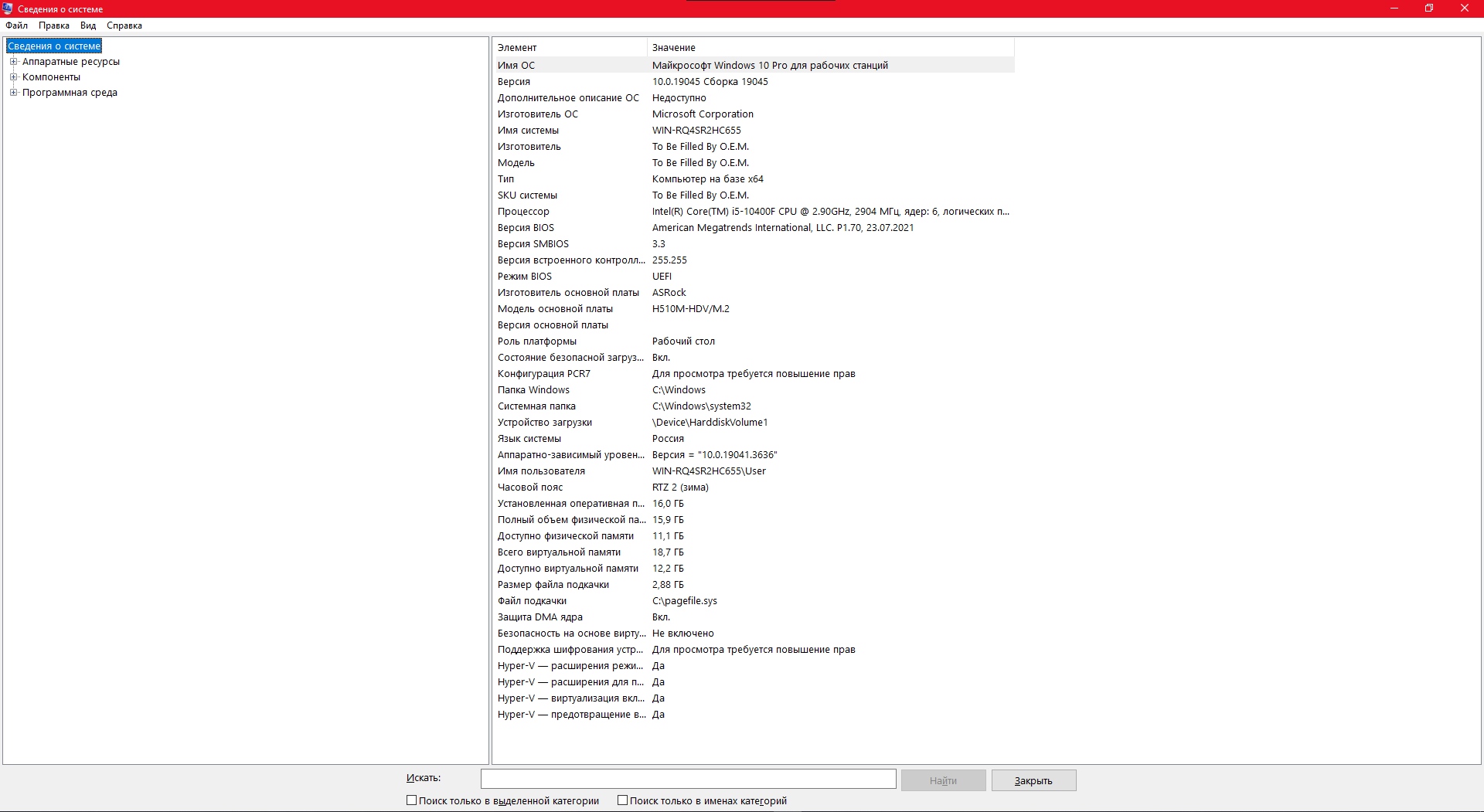1484x812 pixels.
Task: Select the value \Device\HarddiskVolume1
Action: pyautogui.click(x=710, y=423)
